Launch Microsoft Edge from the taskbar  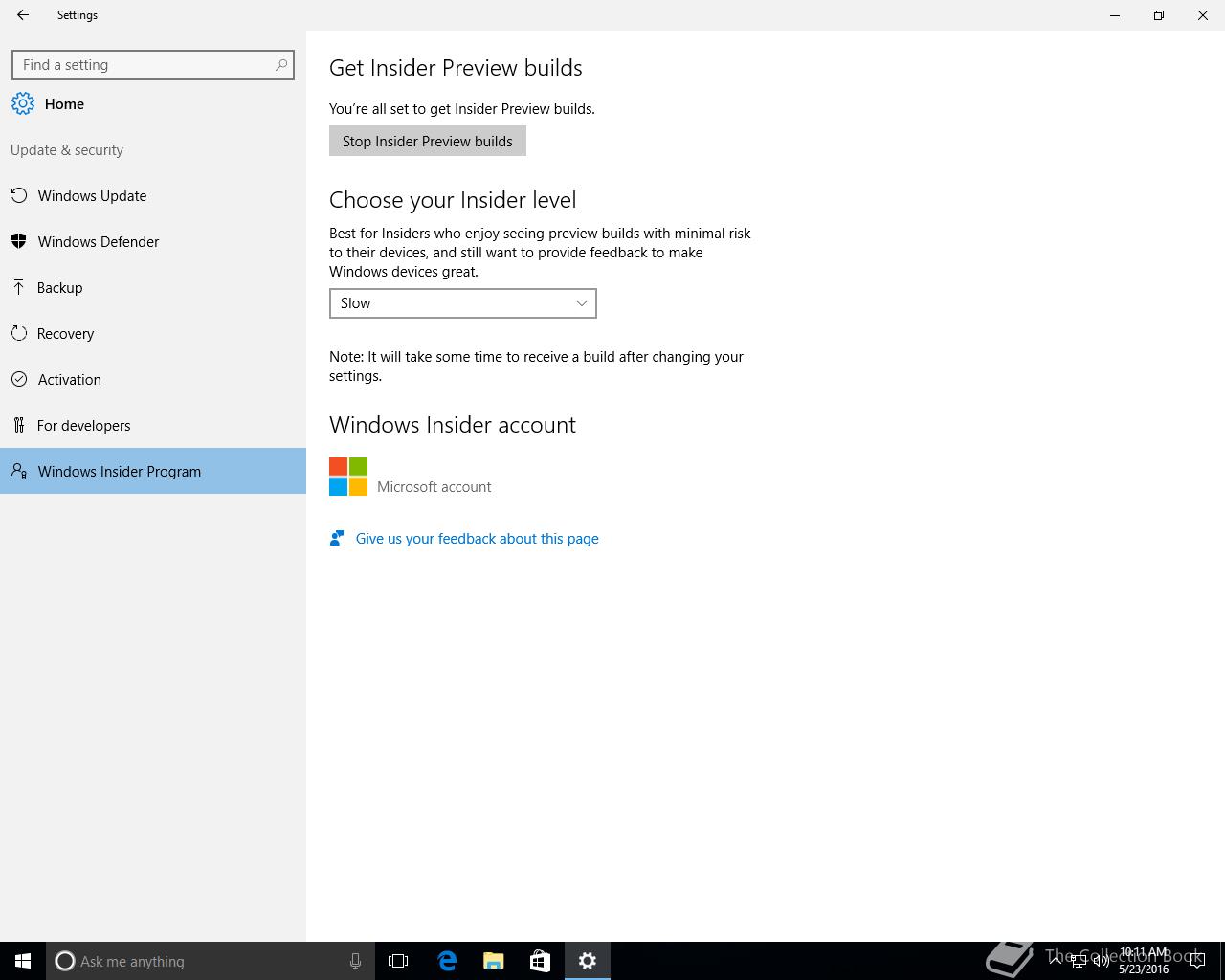coord(447,961)
